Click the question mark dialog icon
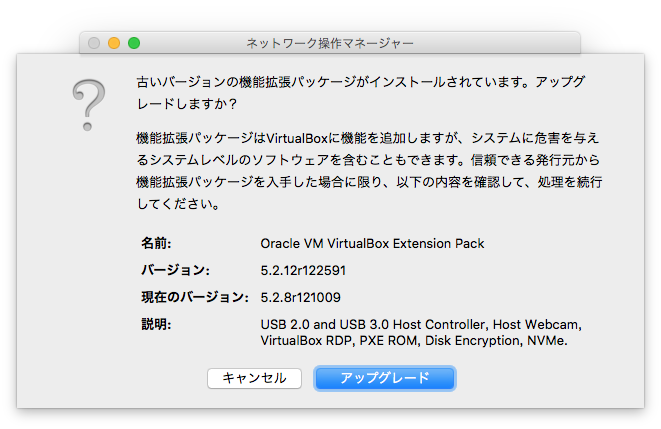The width and height of the screenshot is (661, 429). click(89, 105)
